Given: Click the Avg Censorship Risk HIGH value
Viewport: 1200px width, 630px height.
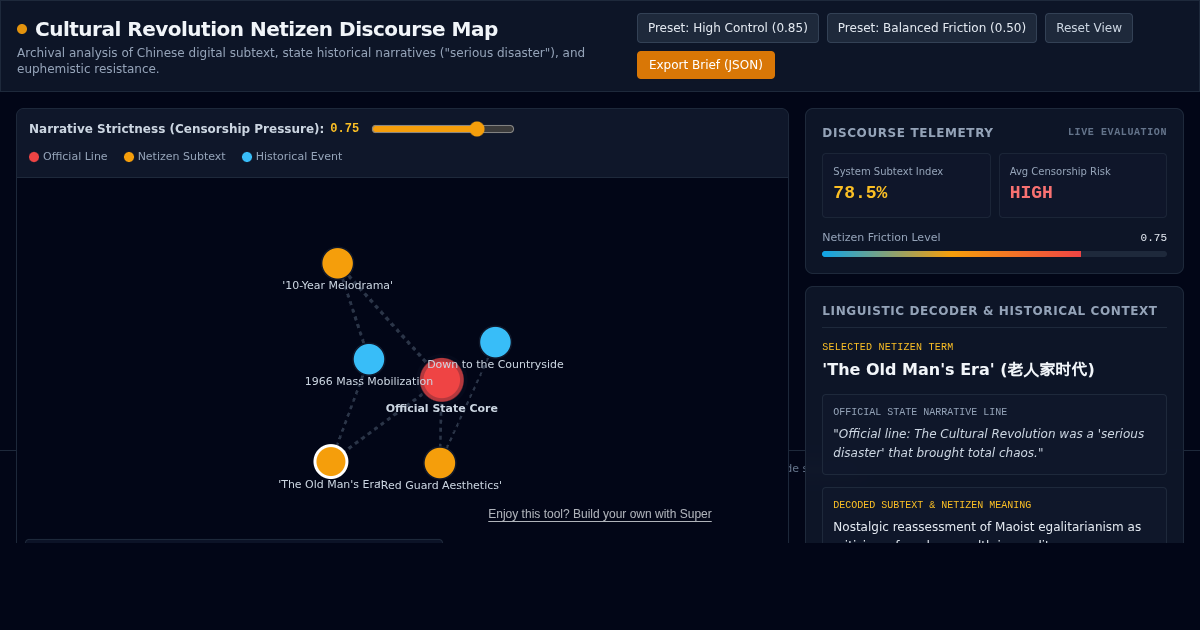Looking at the screenshot, I should [x=1031, y=193].
